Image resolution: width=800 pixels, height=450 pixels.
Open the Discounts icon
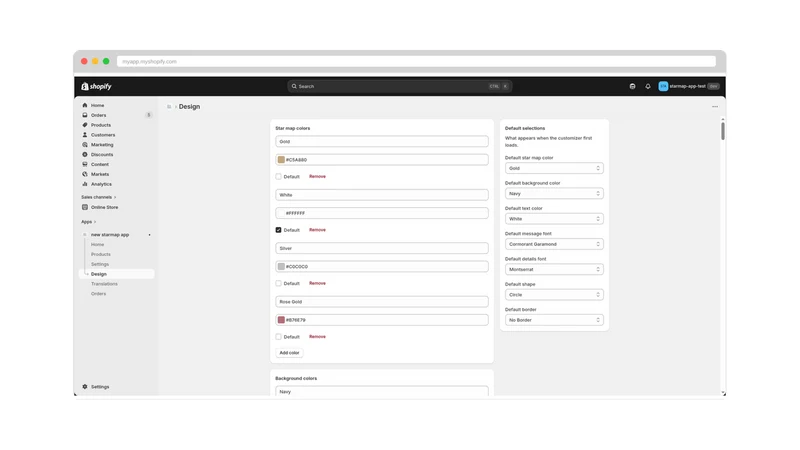[x=85, y=154]
